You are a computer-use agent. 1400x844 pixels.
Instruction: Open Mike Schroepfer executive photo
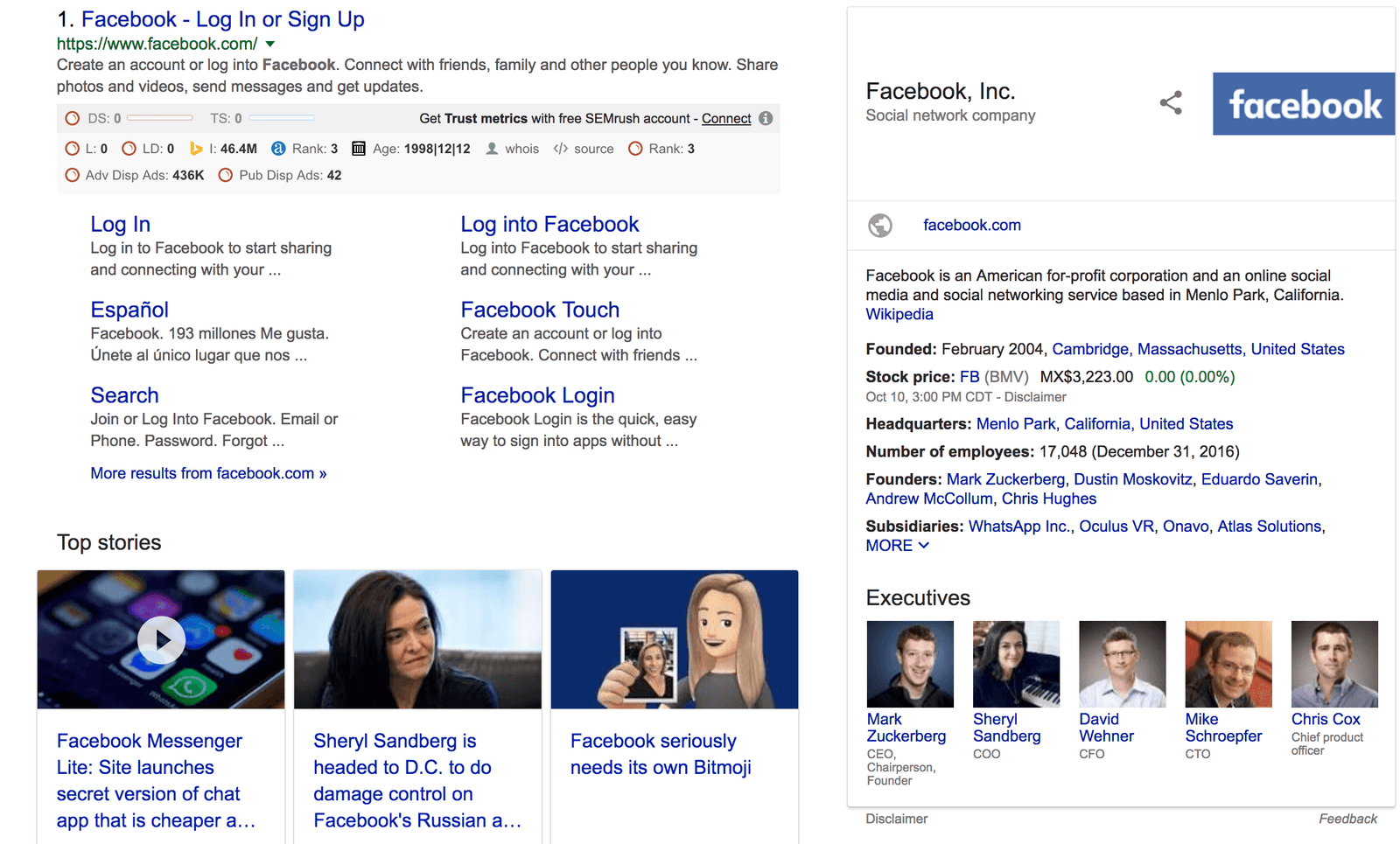point(1228,664)
